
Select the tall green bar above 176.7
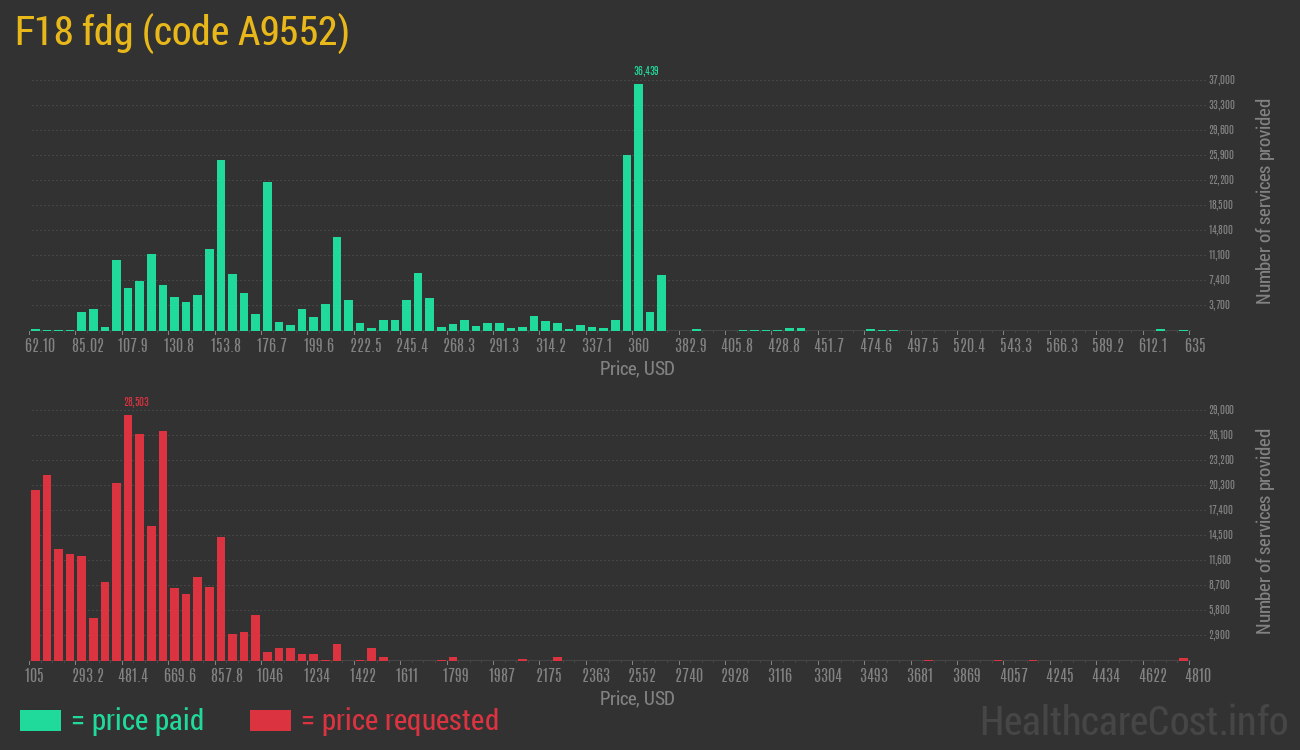coord(267,255)
